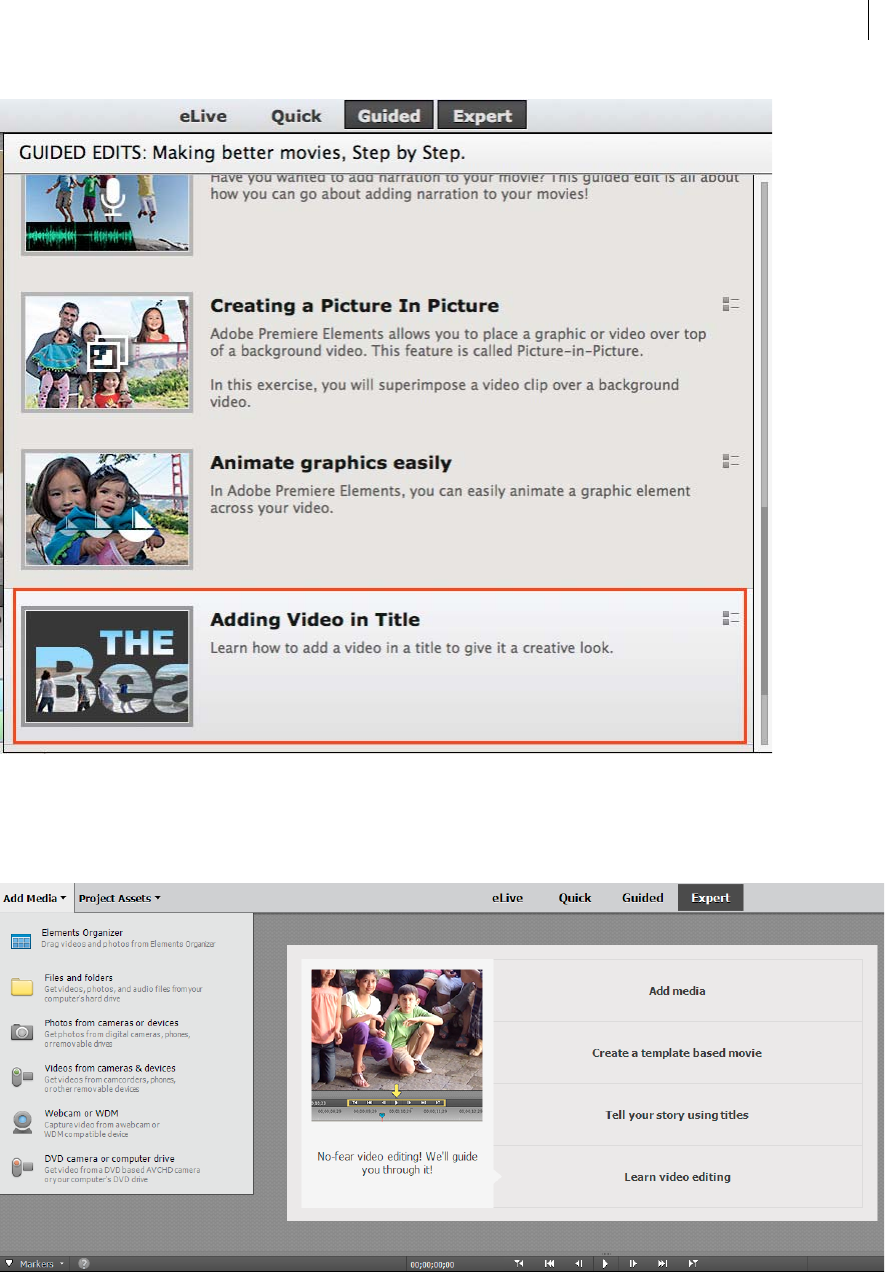Click Learn video editing option
The width and height of the screenshot is (885, 1272).
point(677,1177)
